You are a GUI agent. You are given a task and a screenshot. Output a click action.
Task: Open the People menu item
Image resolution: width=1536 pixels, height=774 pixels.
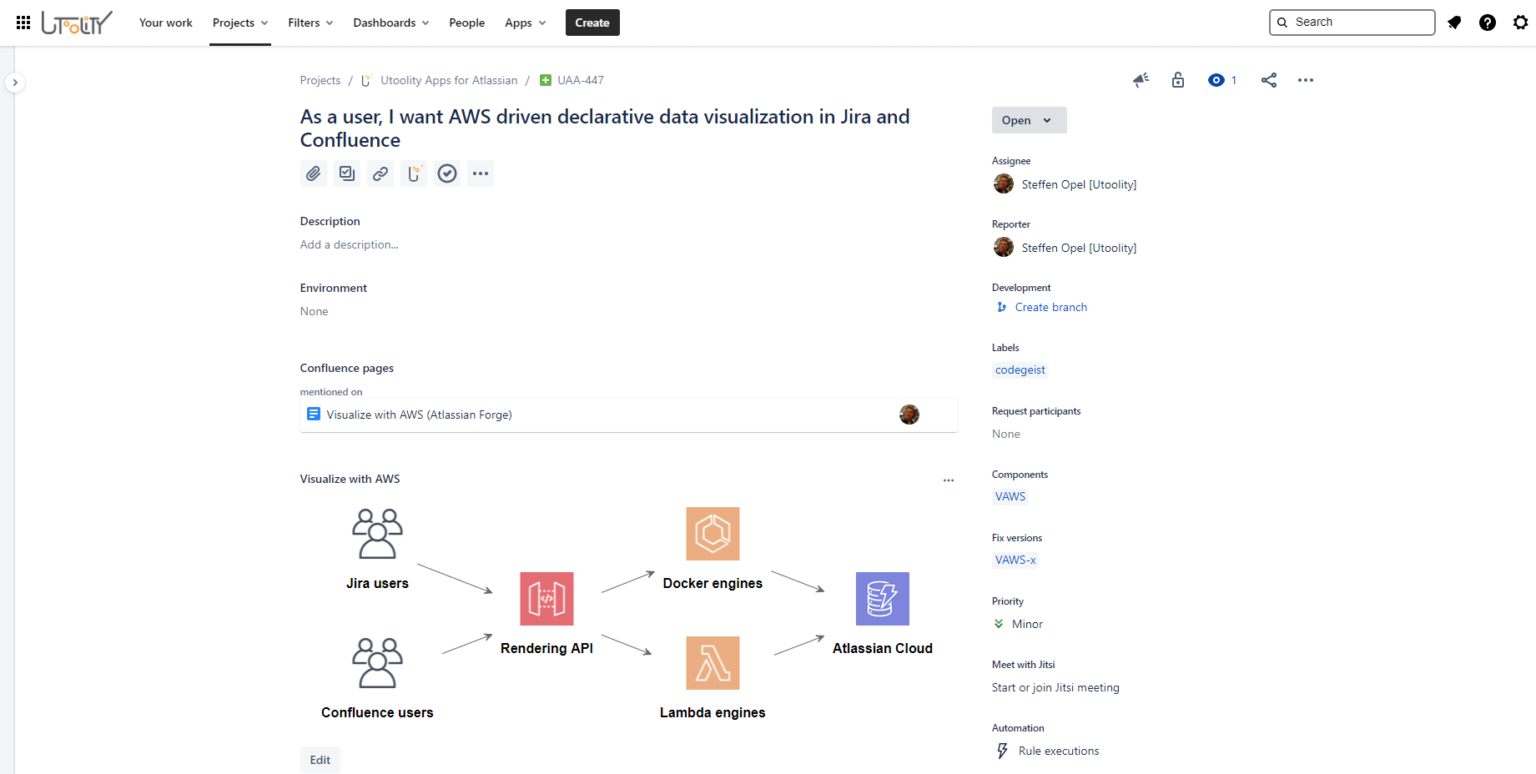(466, 22)
